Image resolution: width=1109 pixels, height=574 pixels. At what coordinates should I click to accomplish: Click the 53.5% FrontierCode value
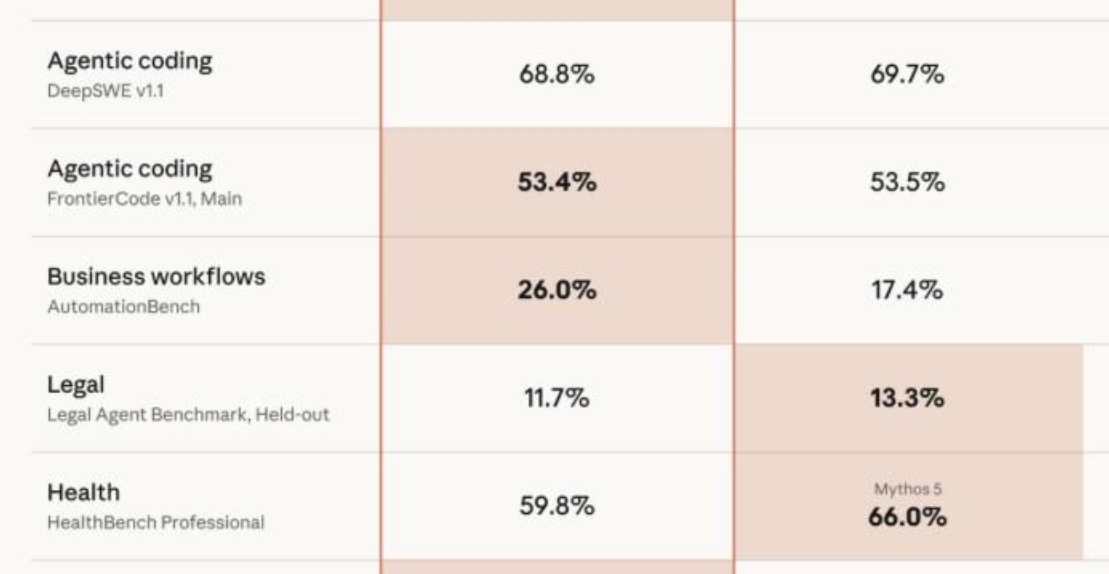(x=907, y=182)
